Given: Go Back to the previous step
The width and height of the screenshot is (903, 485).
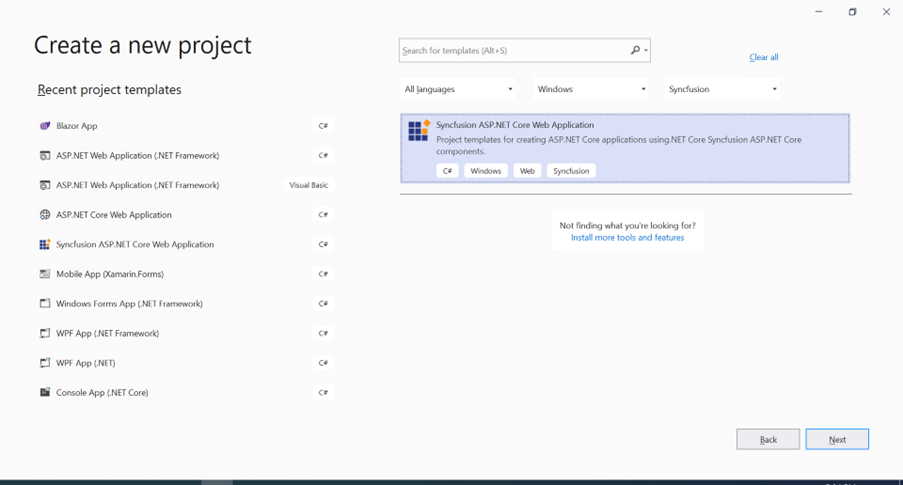Looking at the screenshot, I should coord(768,439).
